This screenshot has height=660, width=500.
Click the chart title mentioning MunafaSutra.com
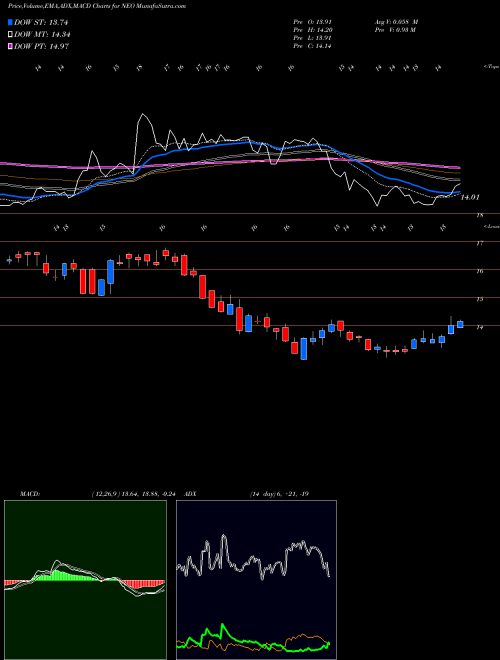(x=97, y=6)
